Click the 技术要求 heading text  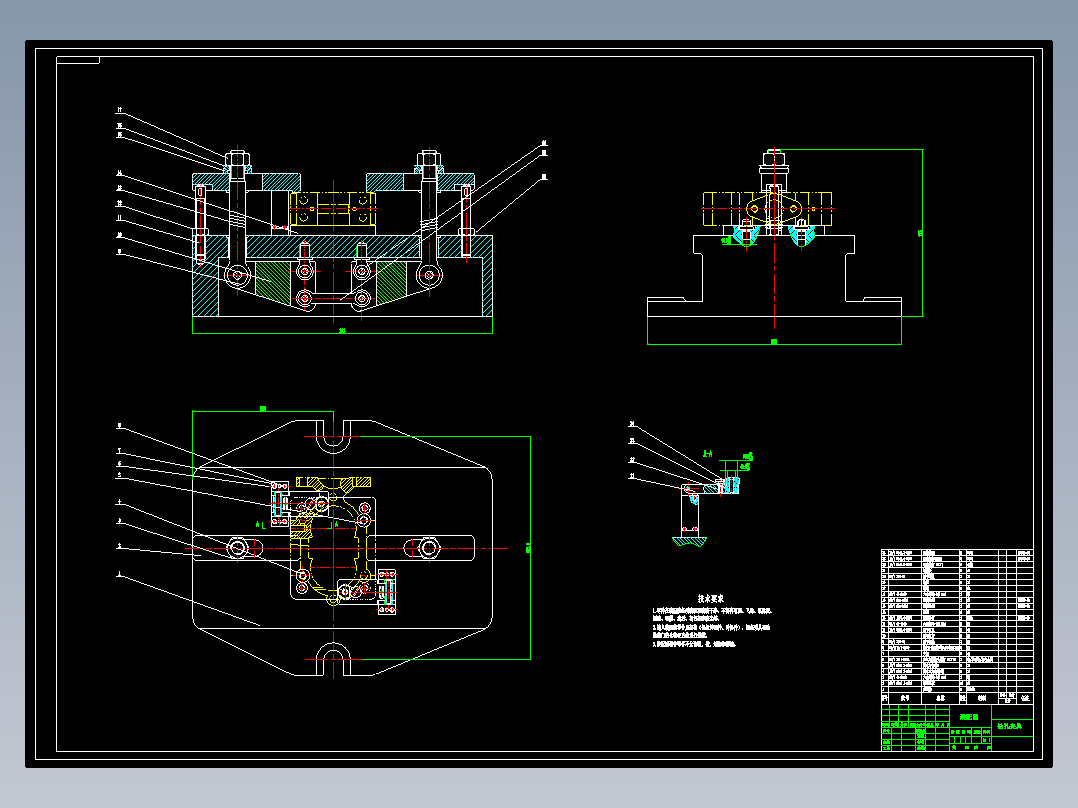[710, 599]
